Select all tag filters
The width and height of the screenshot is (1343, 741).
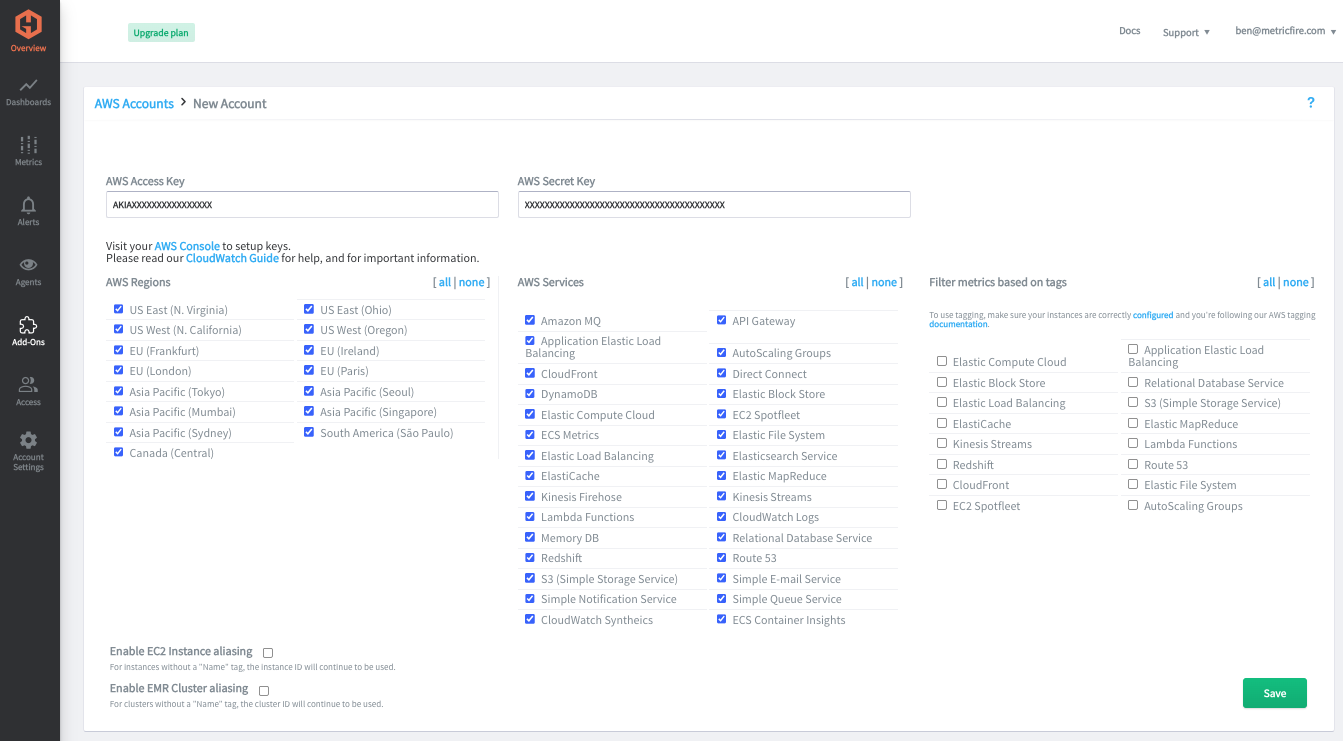point(1269,282)
